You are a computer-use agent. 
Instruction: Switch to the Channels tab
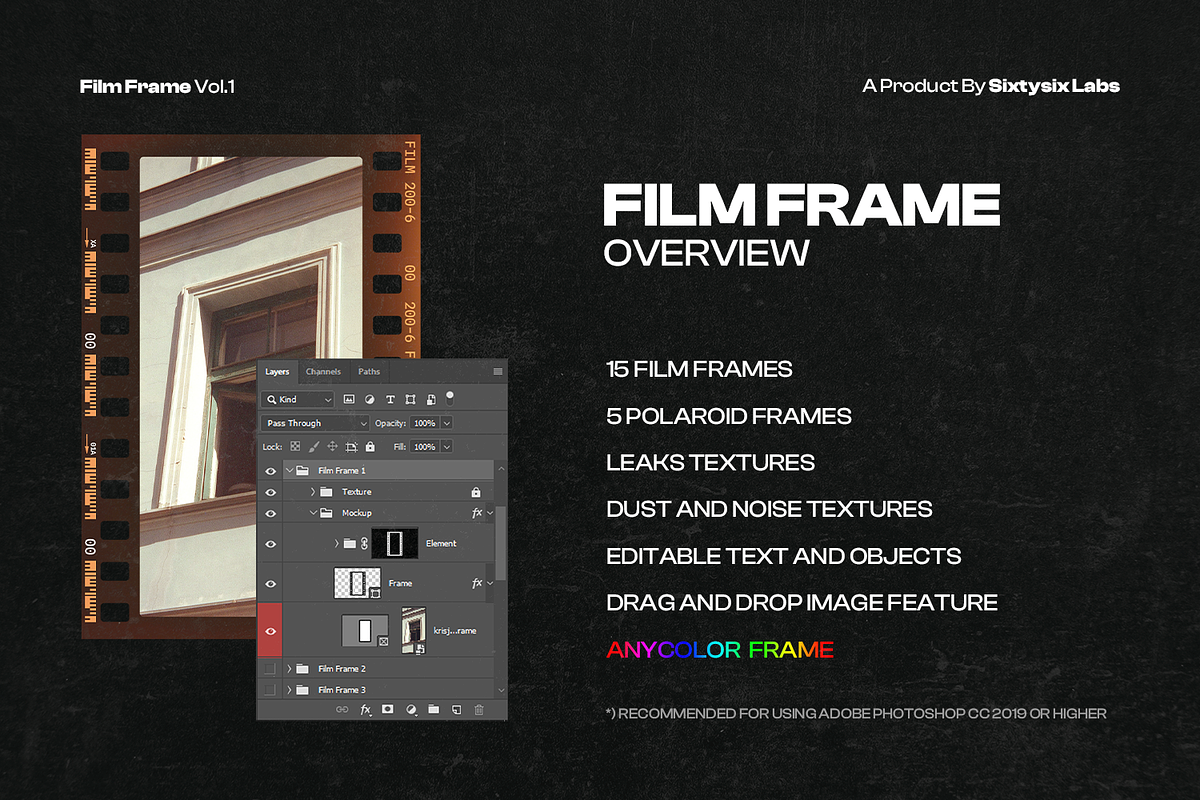pos(323,372)
